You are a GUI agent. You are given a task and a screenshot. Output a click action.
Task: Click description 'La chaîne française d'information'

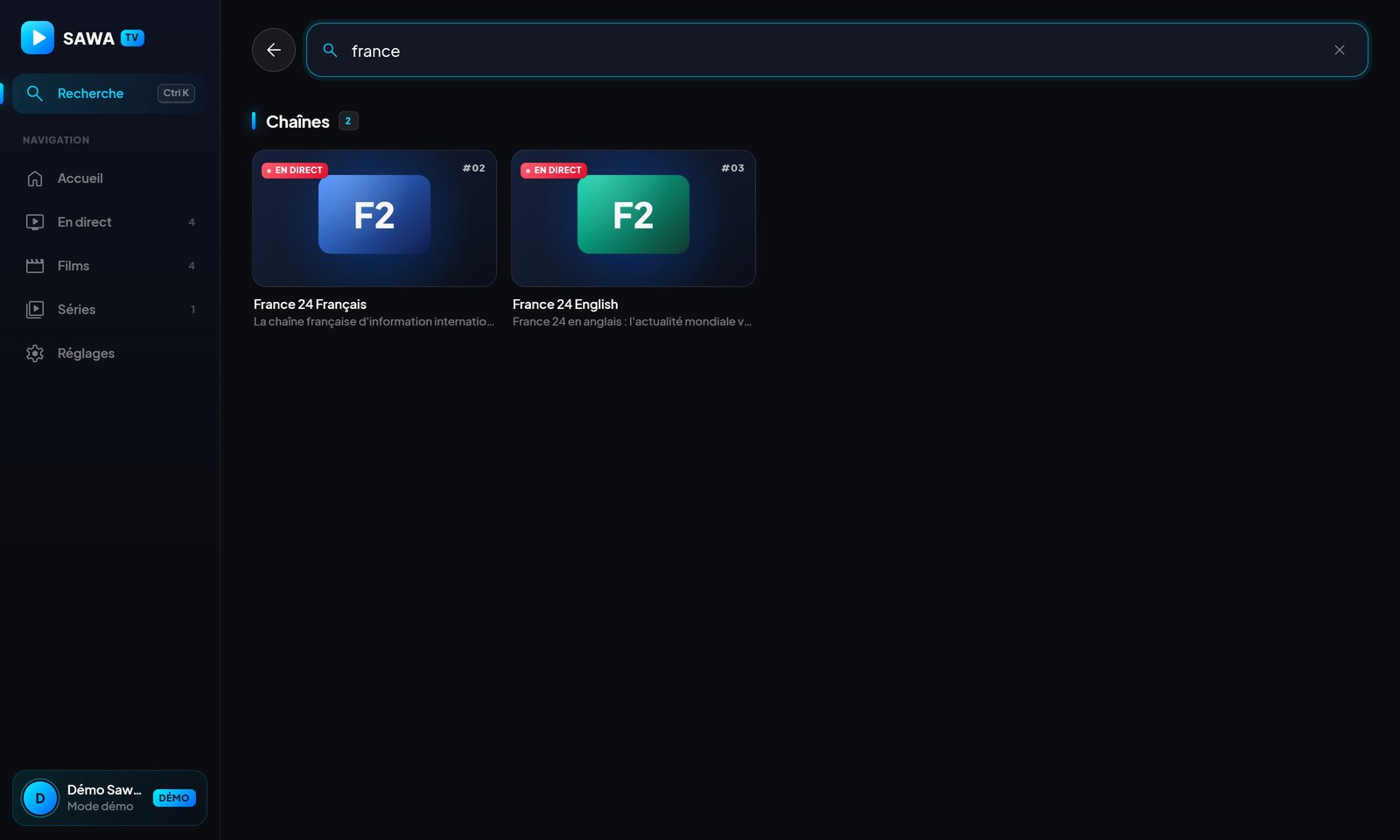(x=374, y=322)
